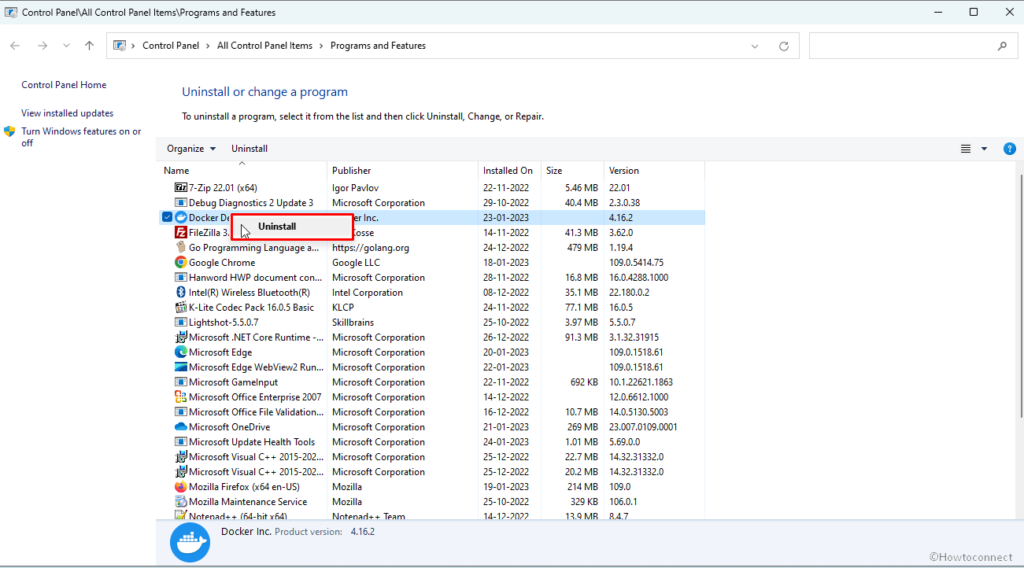Image resolution: width=1024 pixels, height=568 pixels.
Task: Click the K-Lite Codec Pack icon
Action: pyautogui.click(x=181, y=308)
